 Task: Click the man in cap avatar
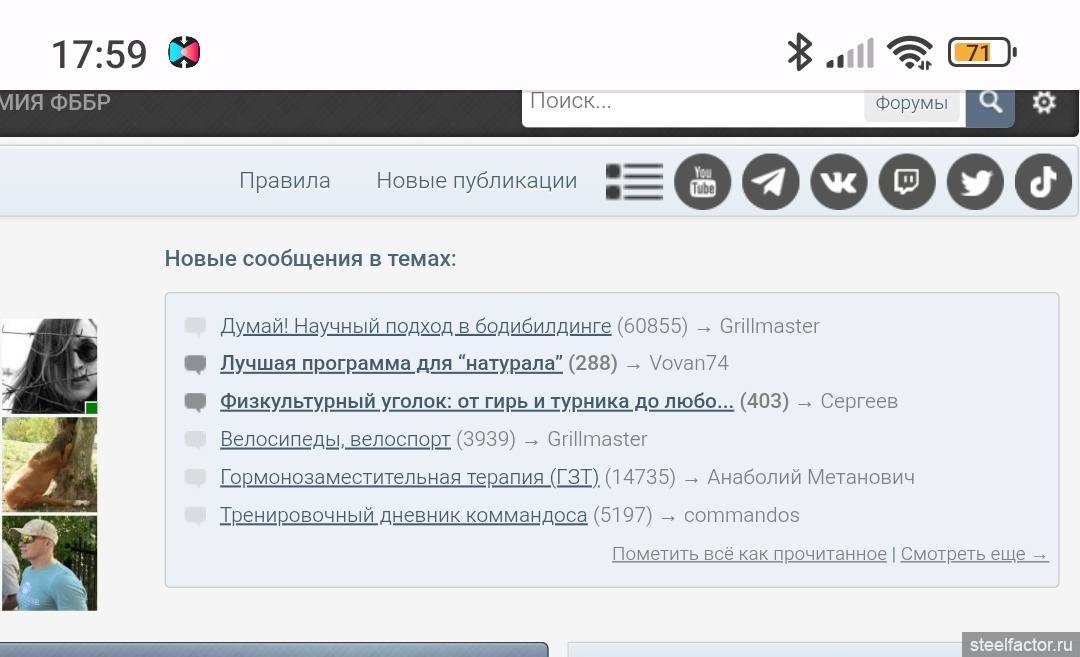tap(48, 563)
